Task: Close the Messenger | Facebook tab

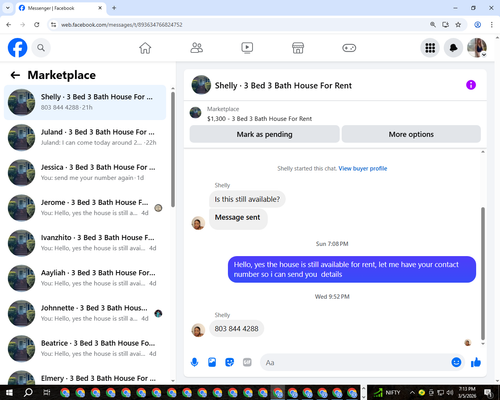Action: pyautogui.click(x=100, y=8)
